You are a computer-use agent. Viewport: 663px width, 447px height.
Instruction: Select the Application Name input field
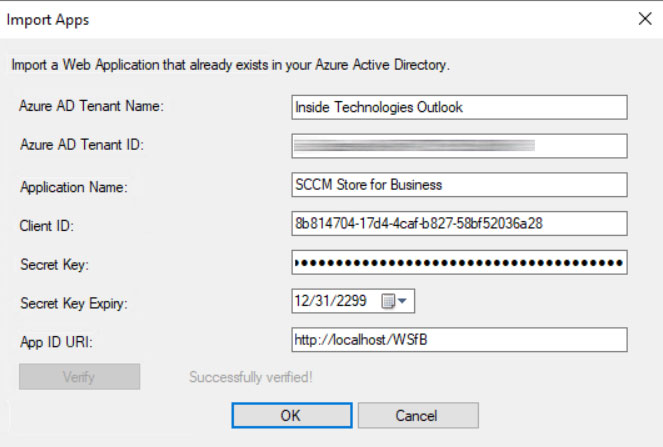point(459,184)
